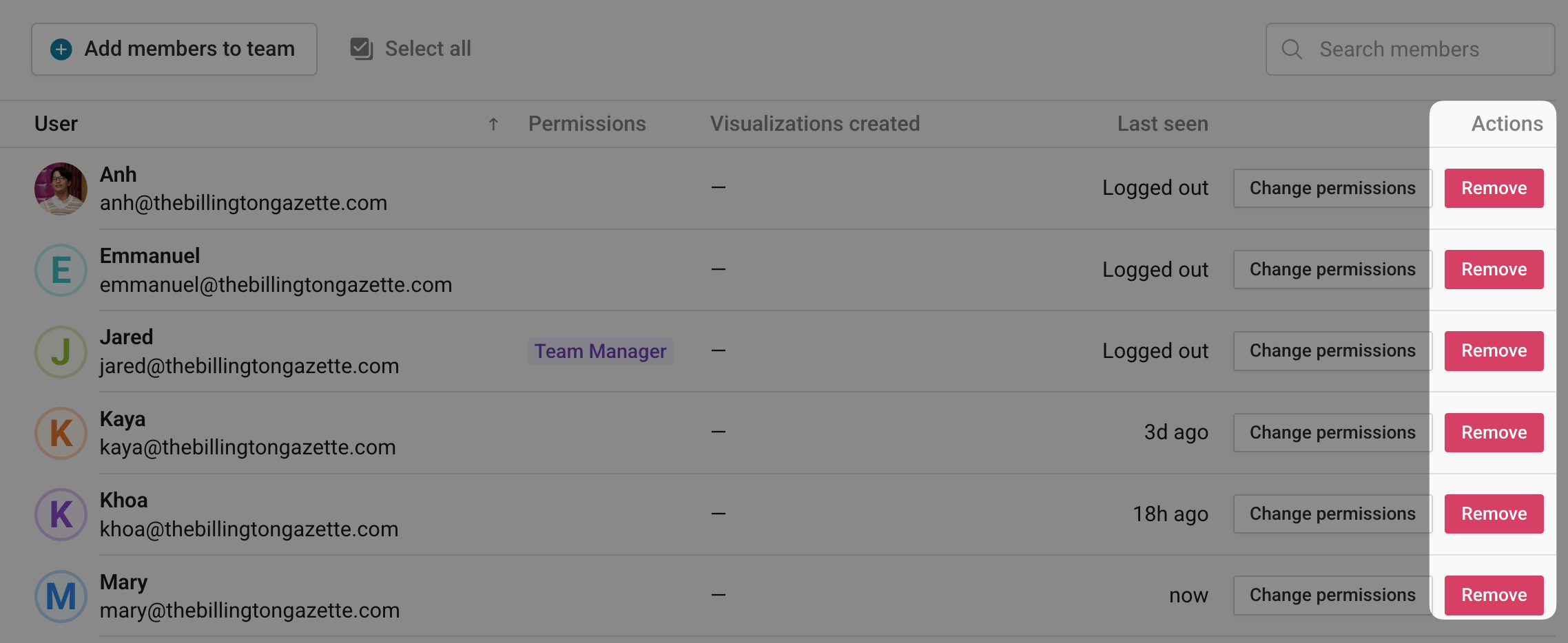Click the magnifier search icon
Image resolution: width=1568 pixels, height=643 pixels.
click(1292, 50)
